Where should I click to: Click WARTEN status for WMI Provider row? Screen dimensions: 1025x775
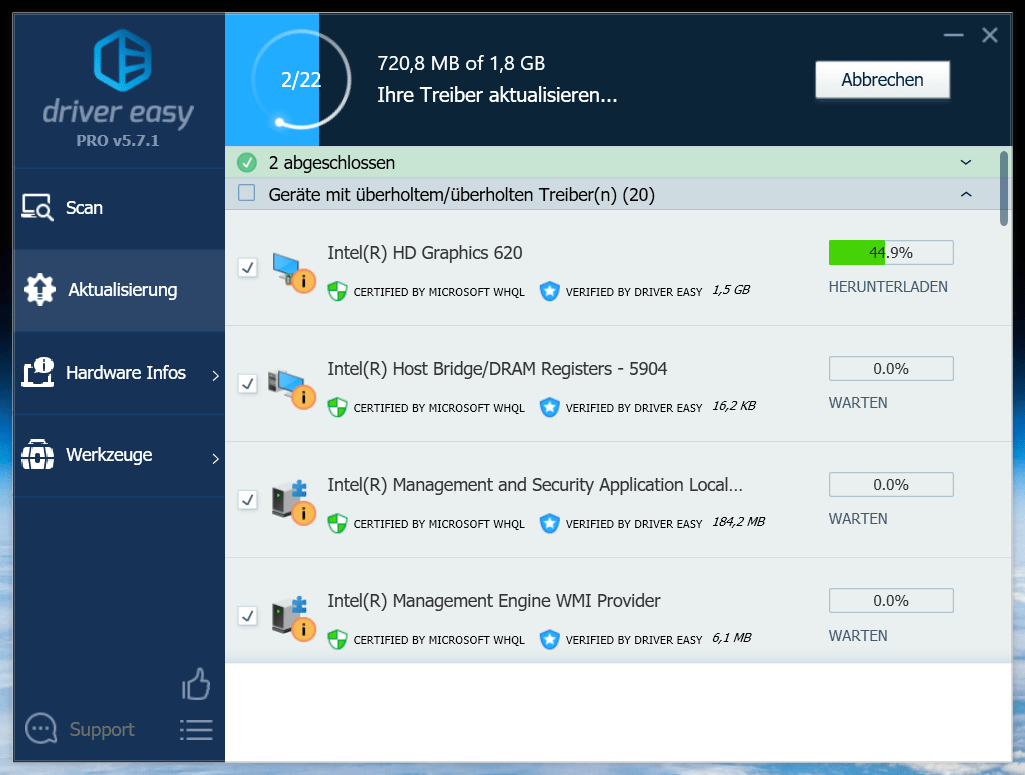tap(858, 635)
